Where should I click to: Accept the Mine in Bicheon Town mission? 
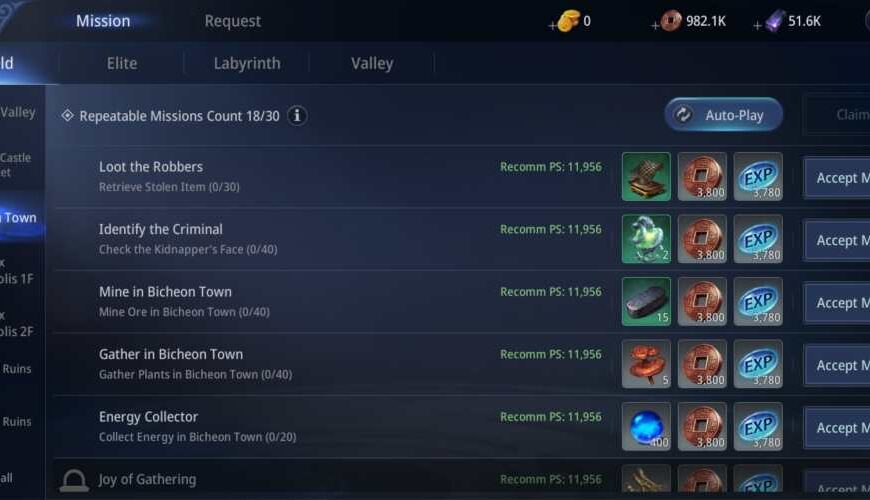click(x=837, y=302)
